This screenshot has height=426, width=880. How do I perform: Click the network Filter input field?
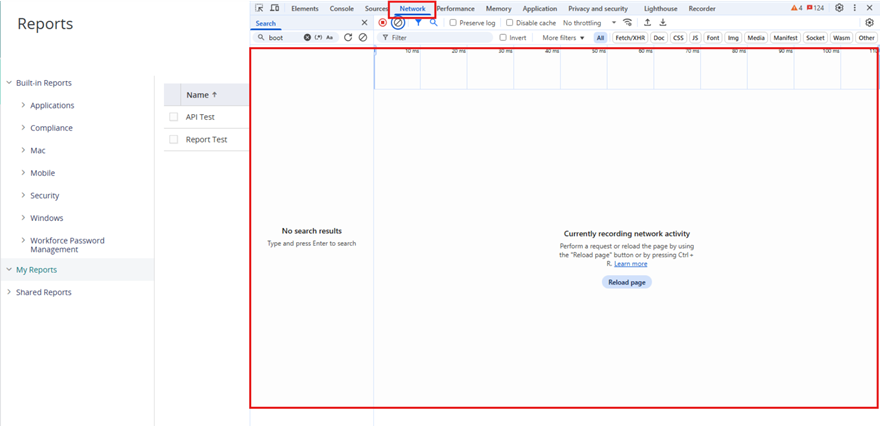(435, 38)
